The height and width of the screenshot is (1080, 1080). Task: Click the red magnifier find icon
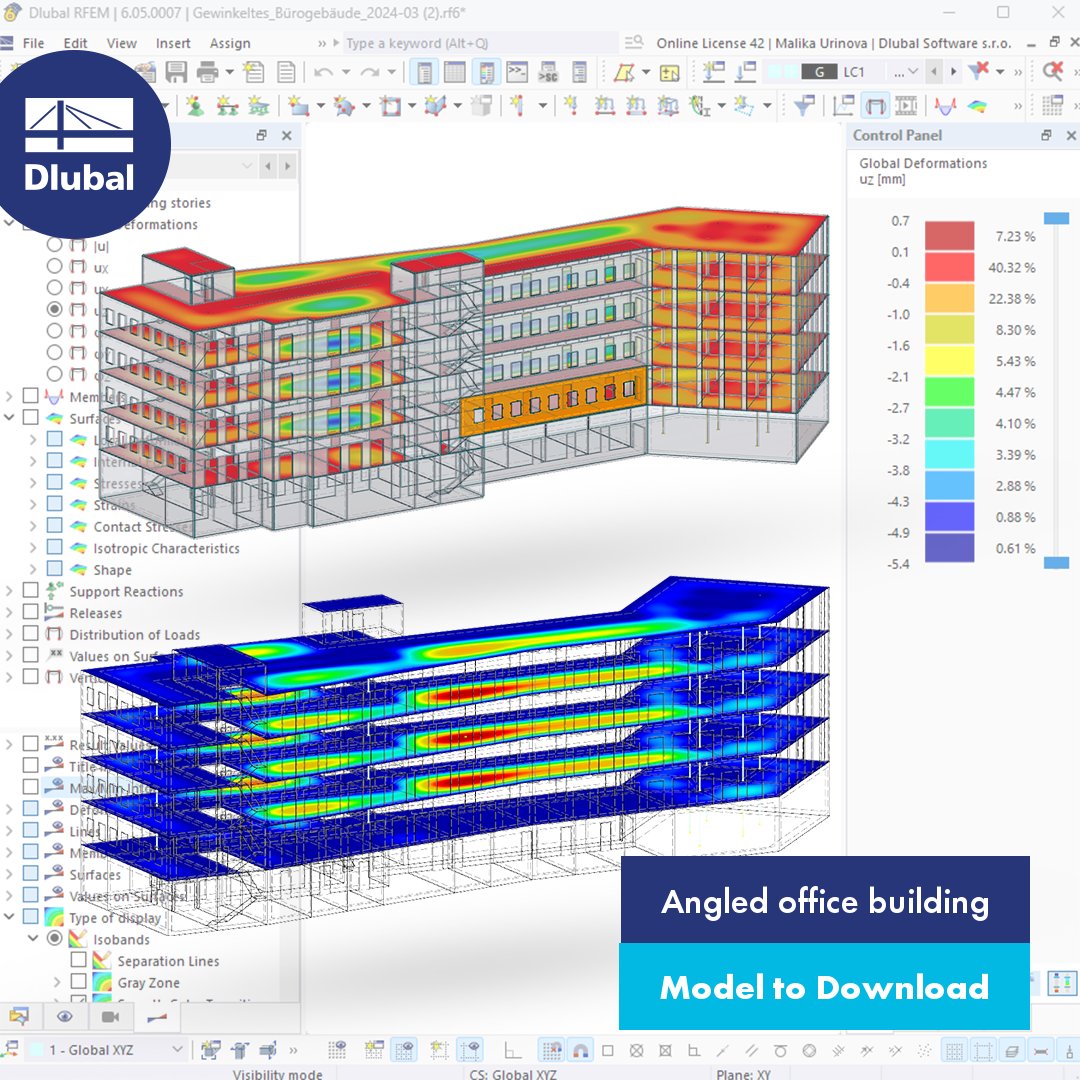click(1052, 71)
